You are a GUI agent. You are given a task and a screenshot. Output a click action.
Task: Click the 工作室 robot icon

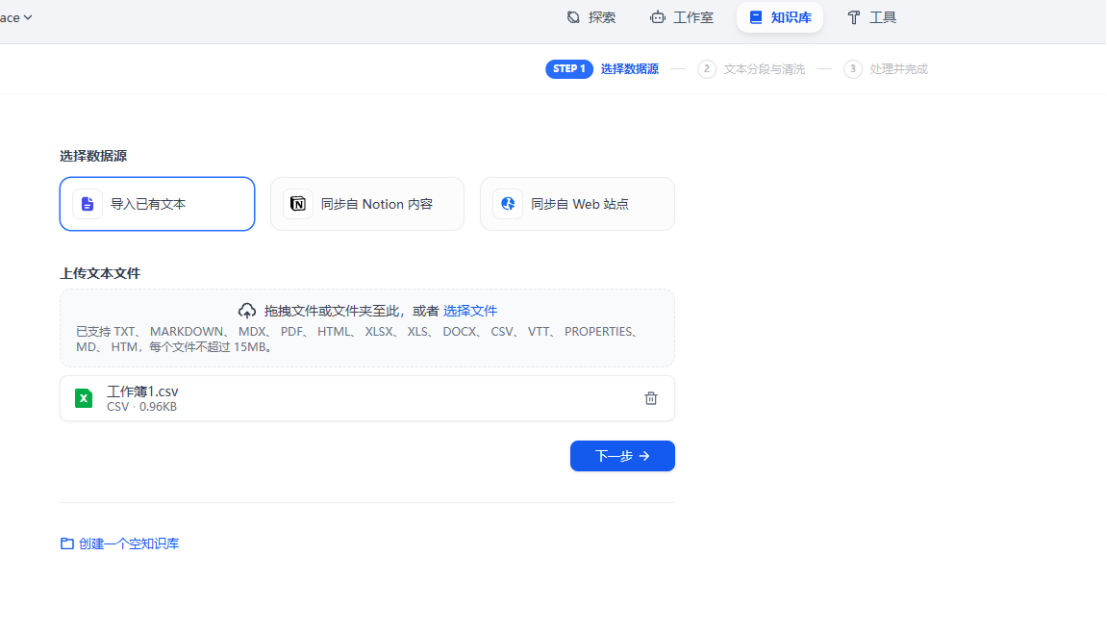pyautogui.click(x=657, y=17)
